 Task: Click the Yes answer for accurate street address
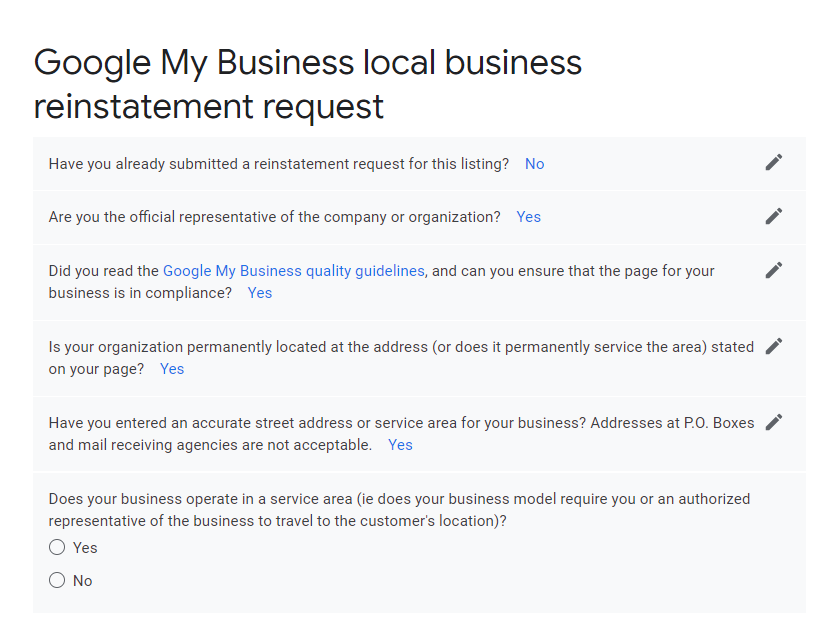point(400,444)
